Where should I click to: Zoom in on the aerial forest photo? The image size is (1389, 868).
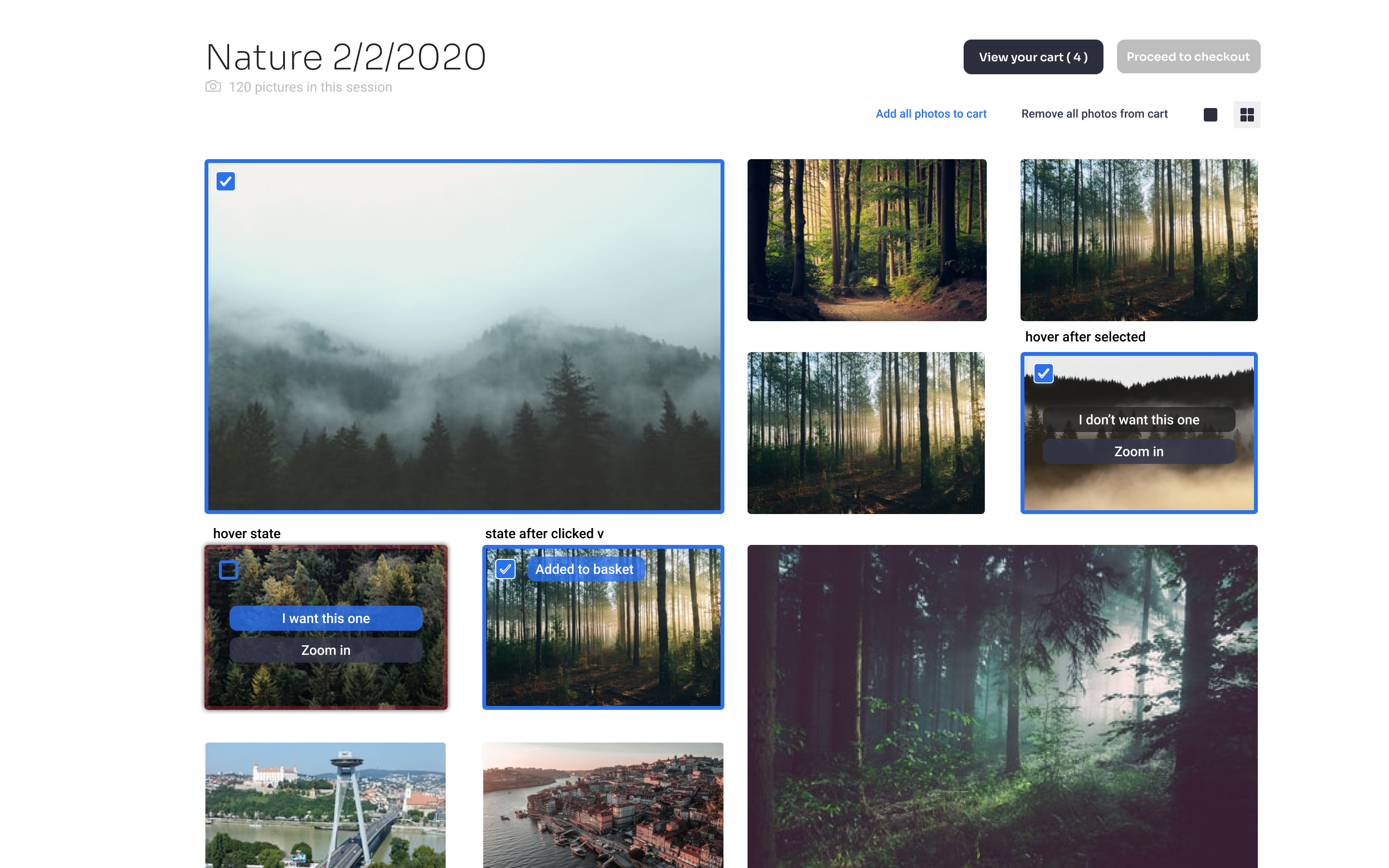(326, 651)
